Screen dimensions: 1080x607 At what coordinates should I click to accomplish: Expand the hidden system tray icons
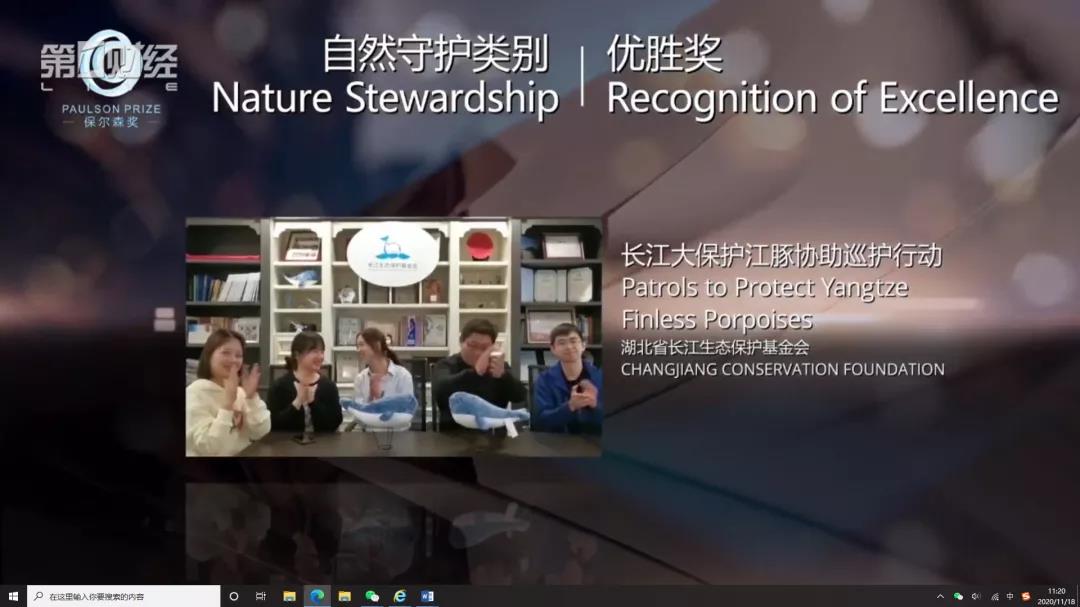coord(940,596)
